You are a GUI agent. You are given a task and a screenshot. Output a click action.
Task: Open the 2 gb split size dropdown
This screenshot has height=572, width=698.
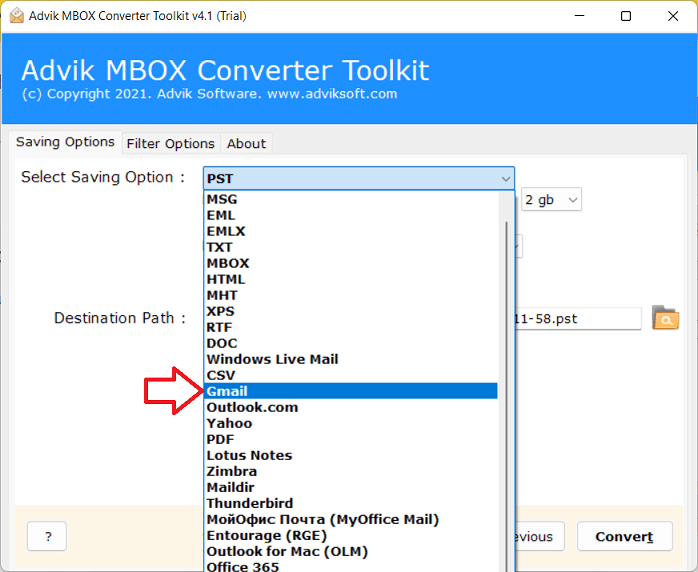tap(551, 199)
